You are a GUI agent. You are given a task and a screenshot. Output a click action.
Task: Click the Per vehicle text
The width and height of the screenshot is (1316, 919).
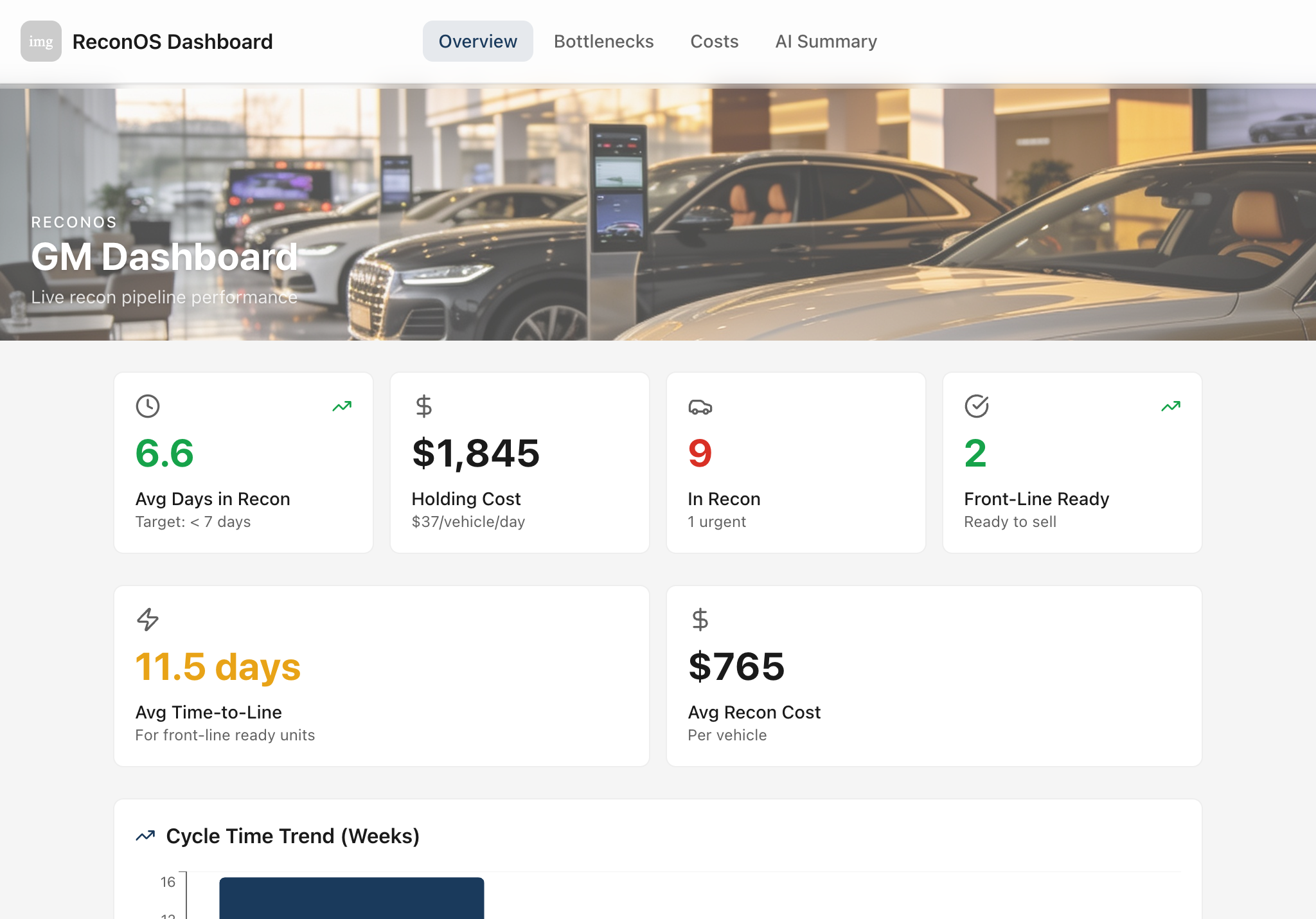(727, 735)
